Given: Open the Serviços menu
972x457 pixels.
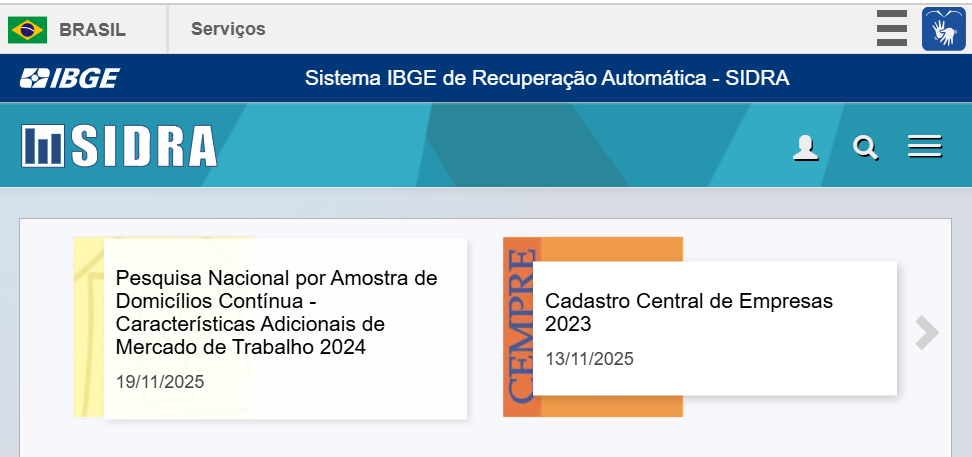Looking at the screenshot, I should pos(228,29).
